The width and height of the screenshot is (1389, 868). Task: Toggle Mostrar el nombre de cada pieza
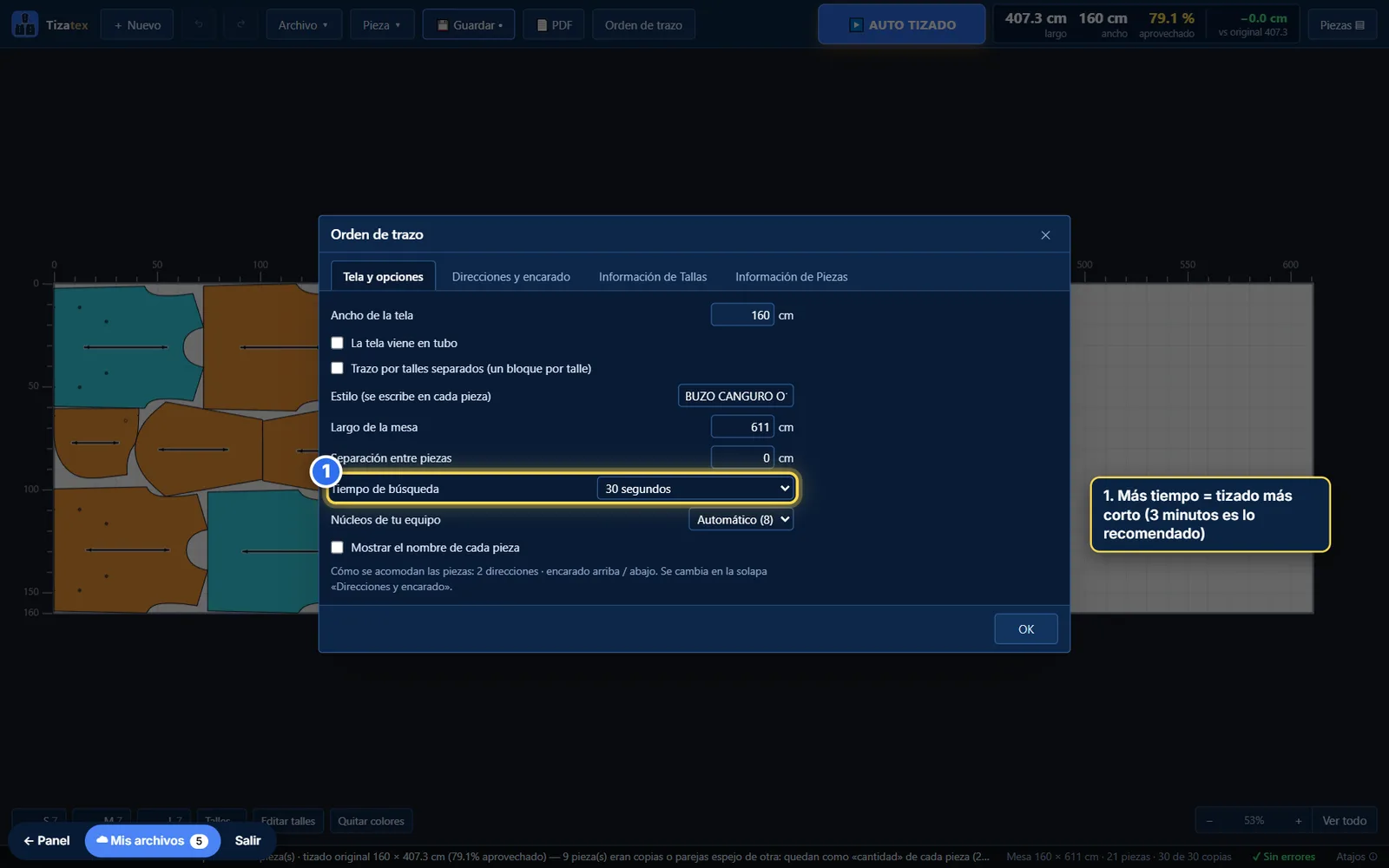[x=337, y=548]
